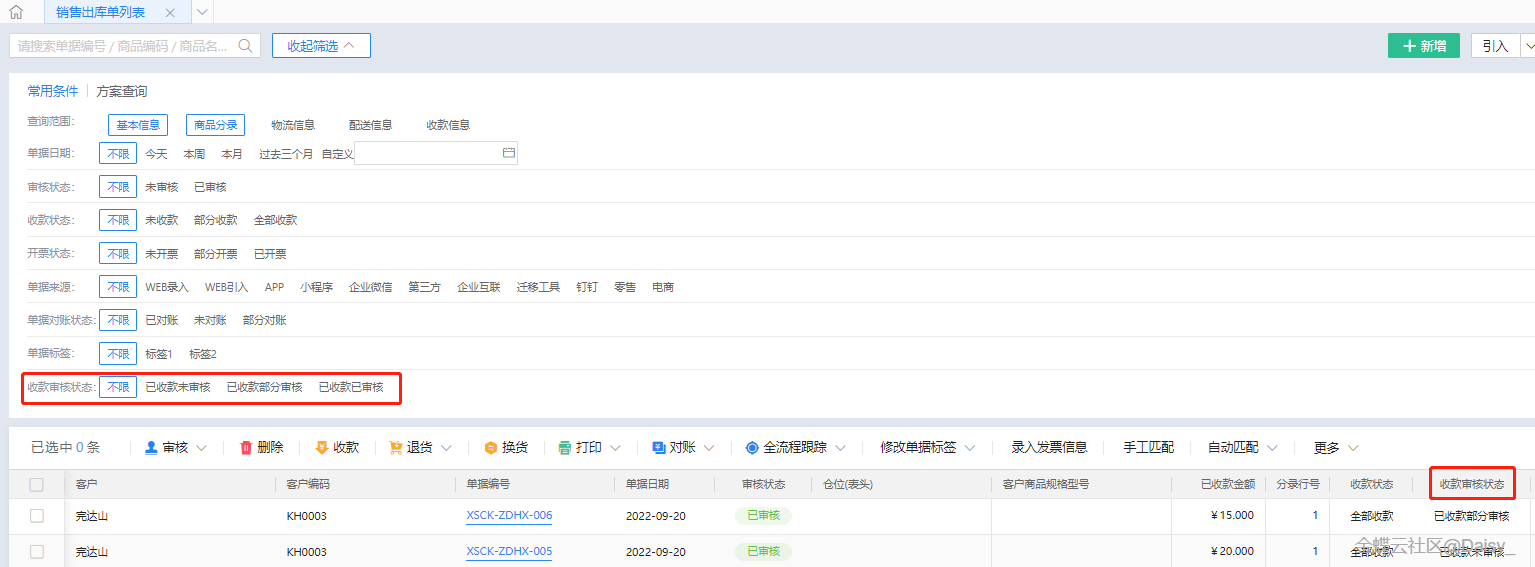Open the tab list dropdown arrow
The width and height of the screenshot is (1535, 567).
pos(201,12)
